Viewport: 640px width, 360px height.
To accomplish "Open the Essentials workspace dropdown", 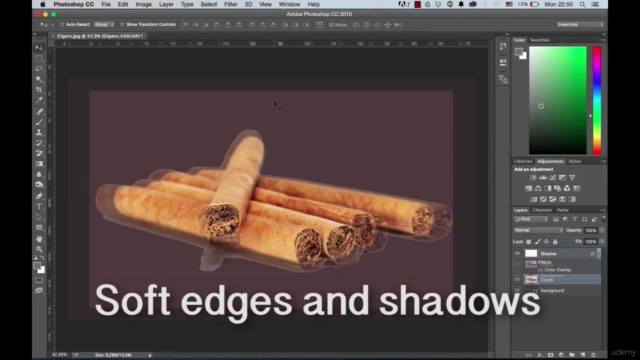I will [580, 24].
